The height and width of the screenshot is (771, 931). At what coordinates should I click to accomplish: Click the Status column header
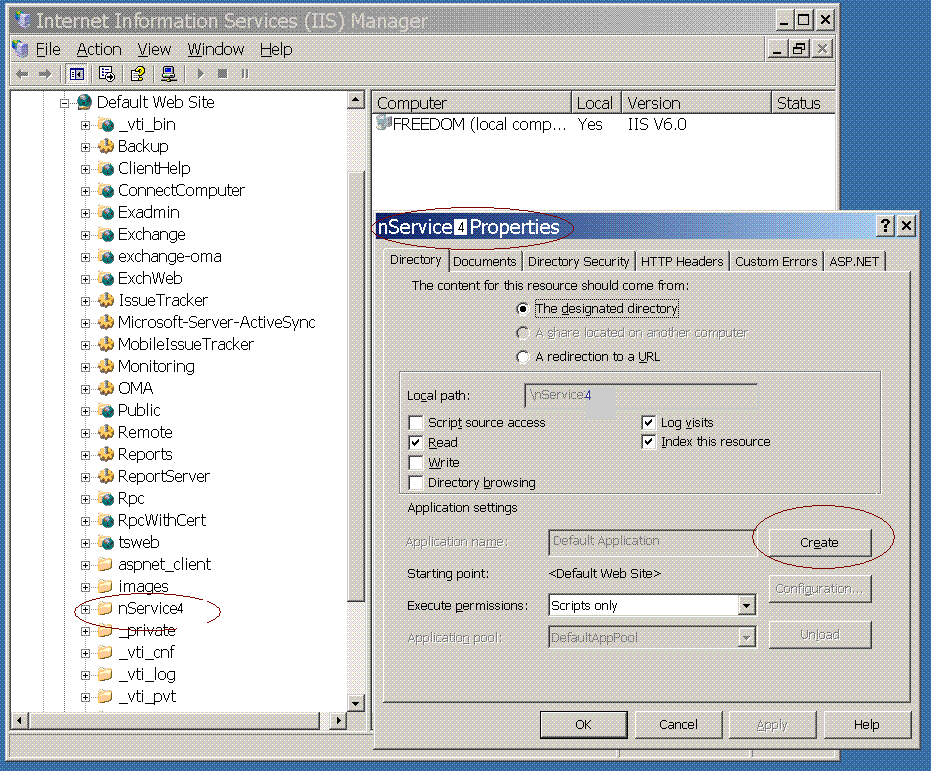click(x=803, y=103)
